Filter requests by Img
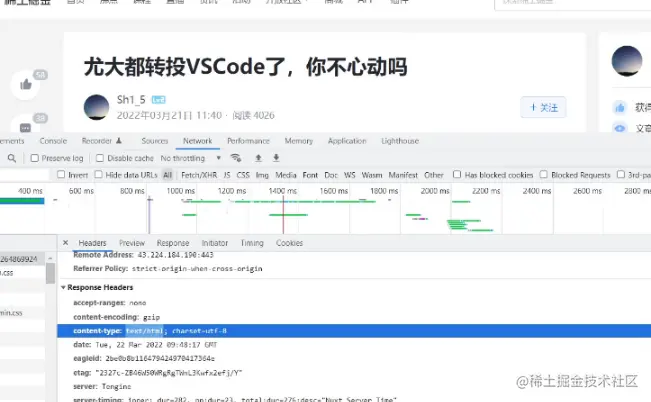The image size is (651, 402). coord(262,175)
